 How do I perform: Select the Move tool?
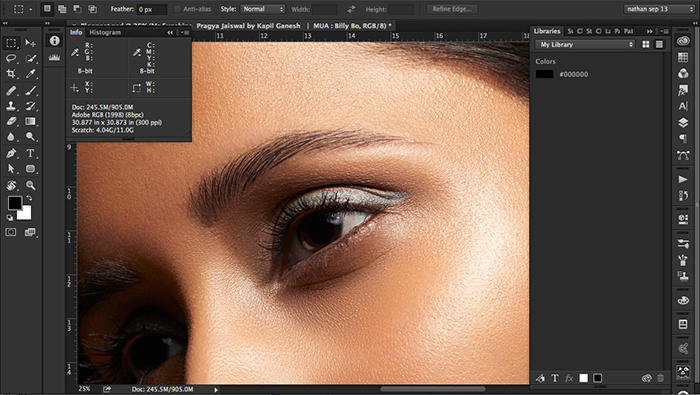coord(30,43)
